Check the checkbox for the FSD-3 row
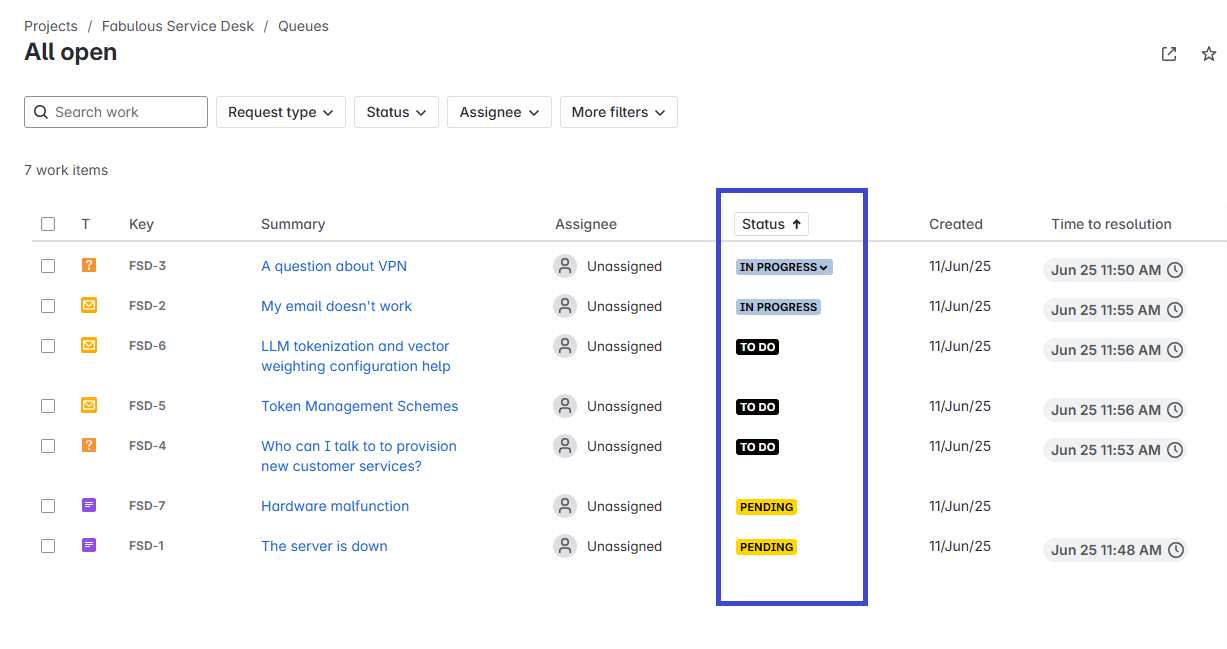The width and height of the screenshot is (1227, 649). pos(48,265)
